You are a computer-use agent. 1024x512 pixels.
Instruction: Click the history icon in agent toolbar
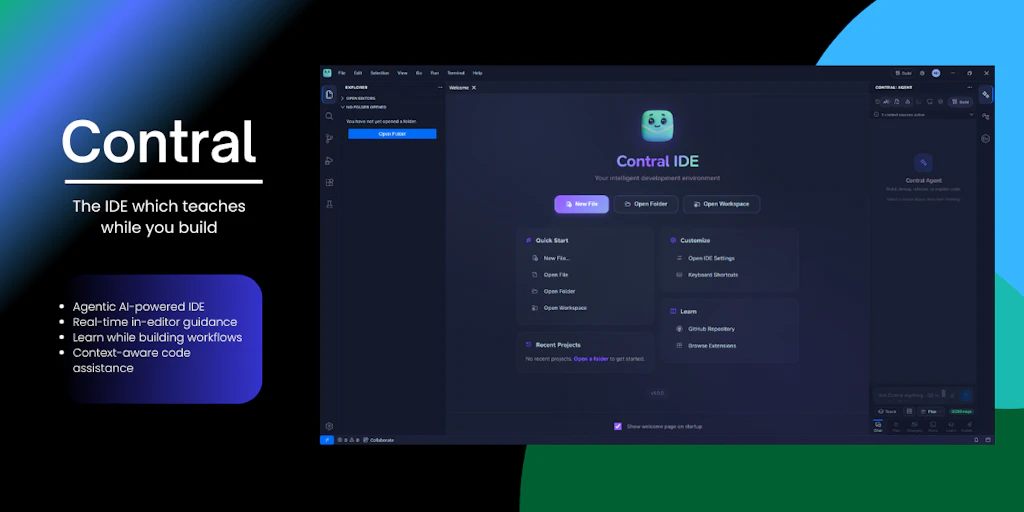[x=878, y=102]
